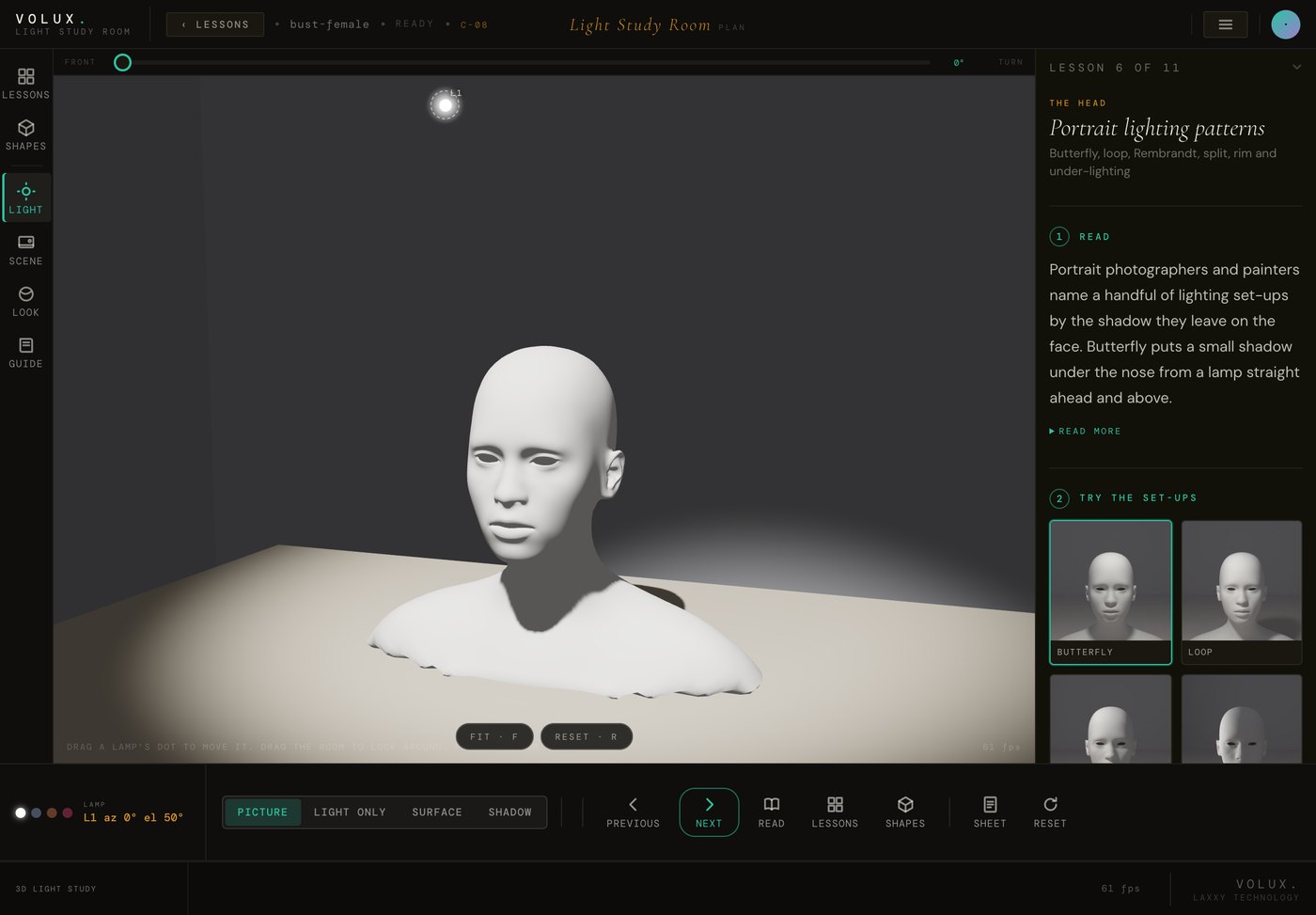Image resolution: width=1316 pixels, height=915 pixels.
Task: Open the Guide panel in sidebar
Action: tap(26, 353)
